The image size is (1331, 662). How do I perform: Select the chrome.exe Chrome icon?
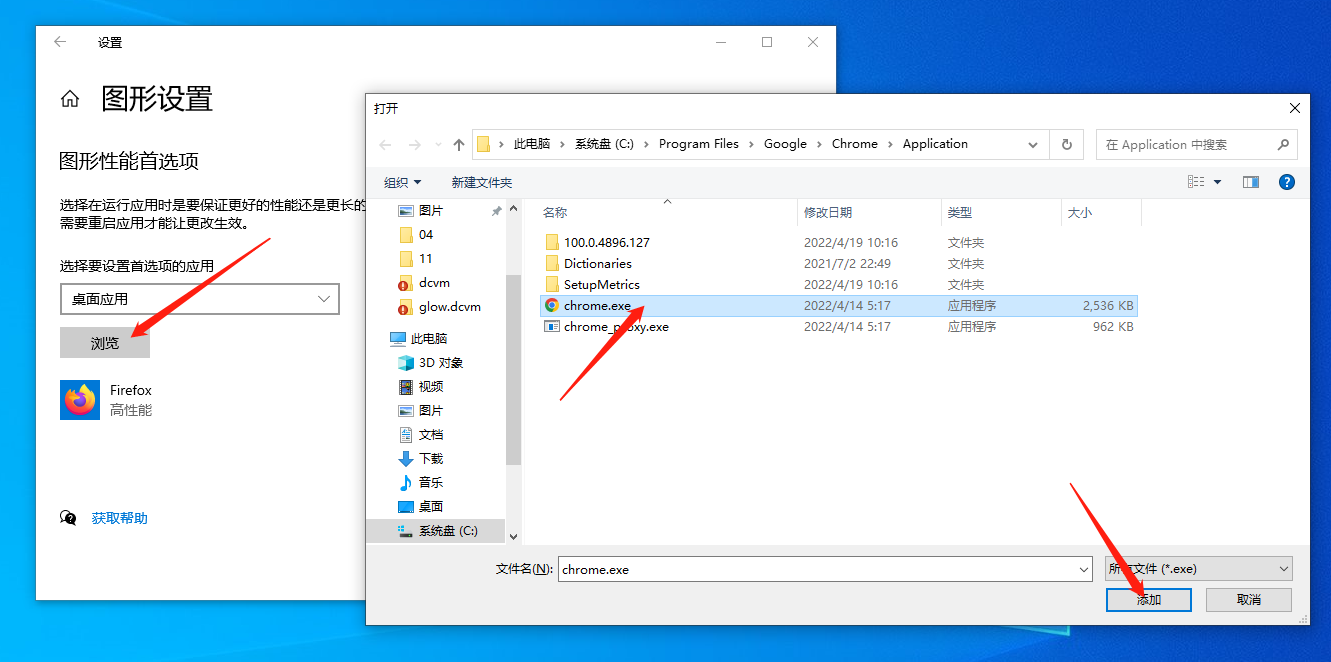tap(552, 306)
